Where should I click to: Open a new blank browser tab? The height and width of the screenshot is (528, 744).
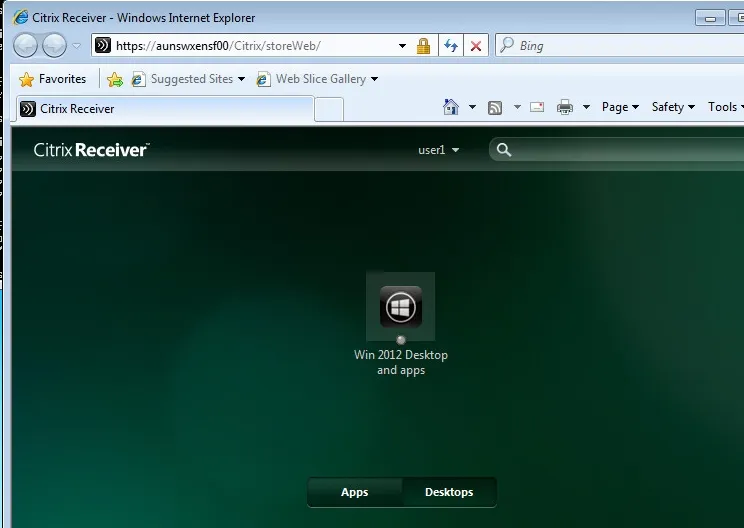point(329,109)
